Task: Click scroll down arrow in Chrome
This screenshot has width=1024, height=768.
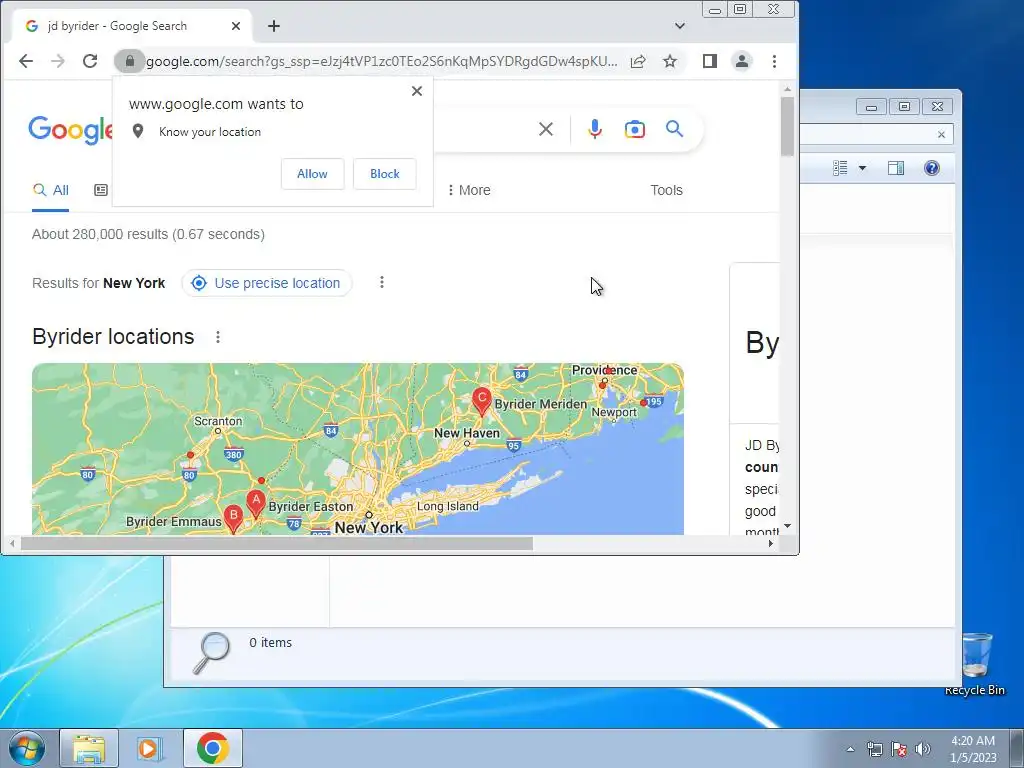Action: (788, 526)
